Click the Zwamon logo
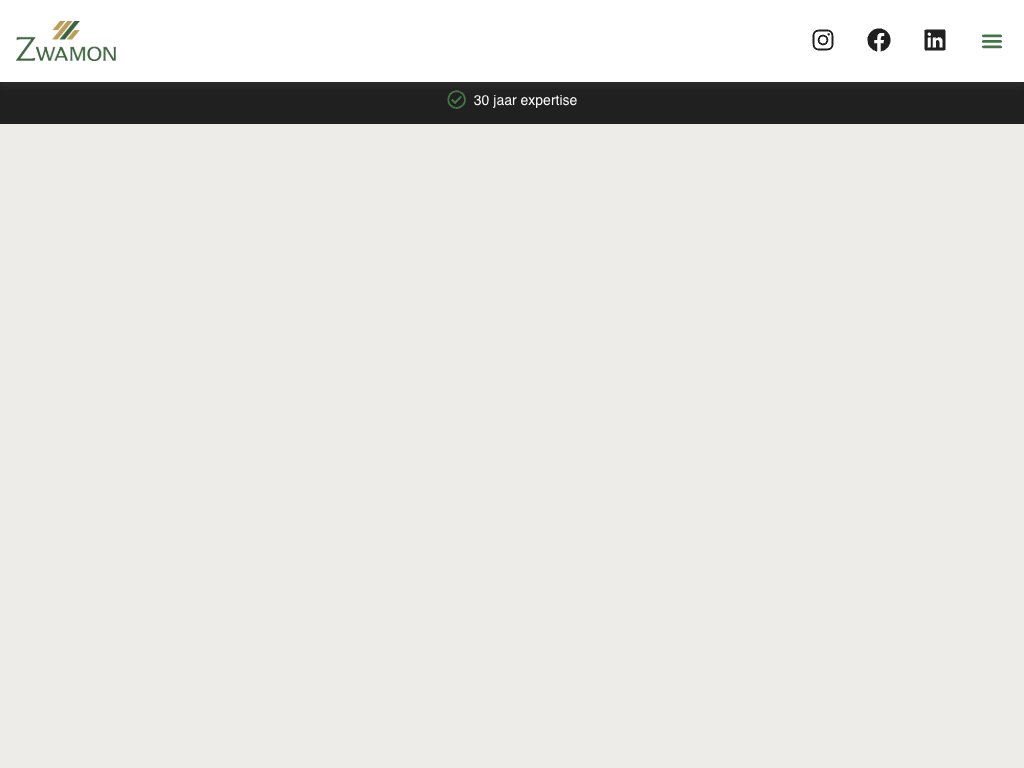This screenshot has width=1024, height=768. 66,41
